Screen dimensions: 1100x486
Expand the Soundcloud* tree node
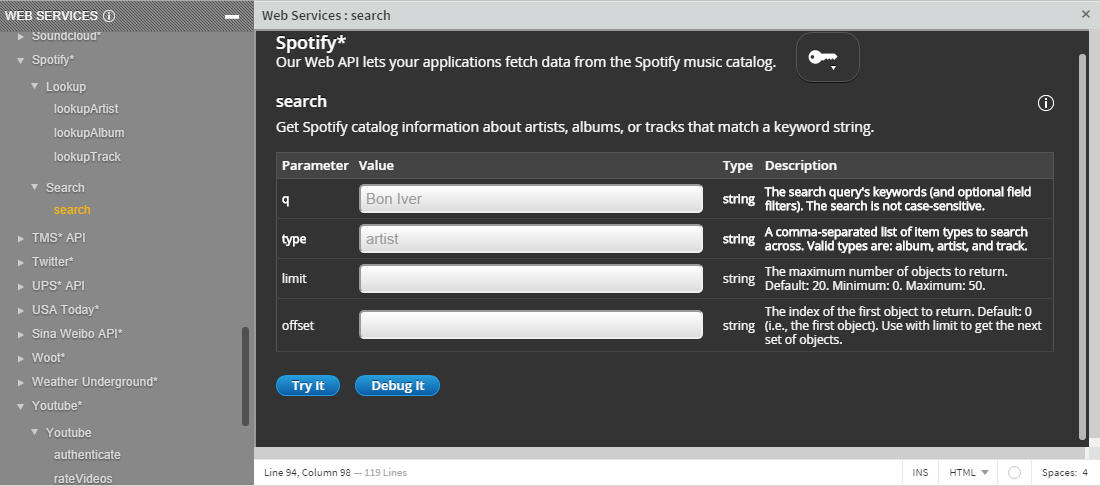pyautogui.click(x=21, y=36)
